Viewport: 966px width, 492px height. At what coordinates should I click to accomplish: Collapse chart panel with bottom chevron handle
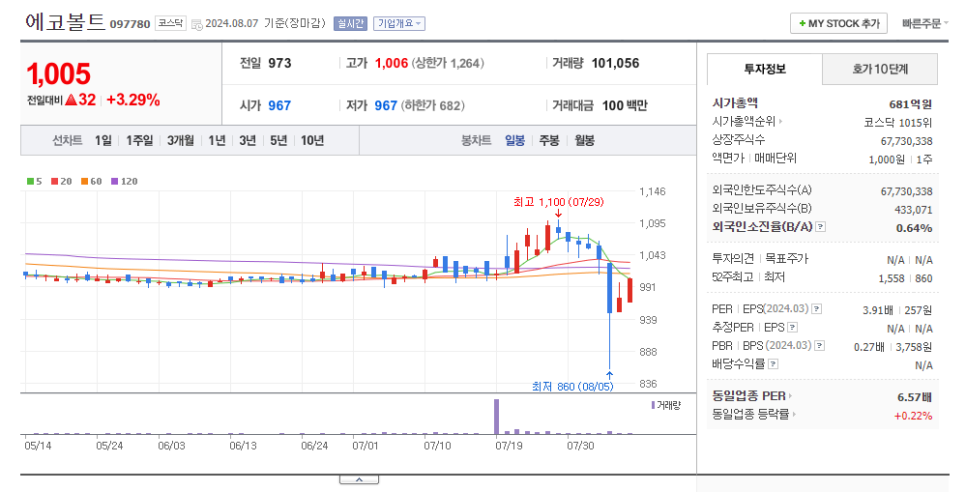359,480
